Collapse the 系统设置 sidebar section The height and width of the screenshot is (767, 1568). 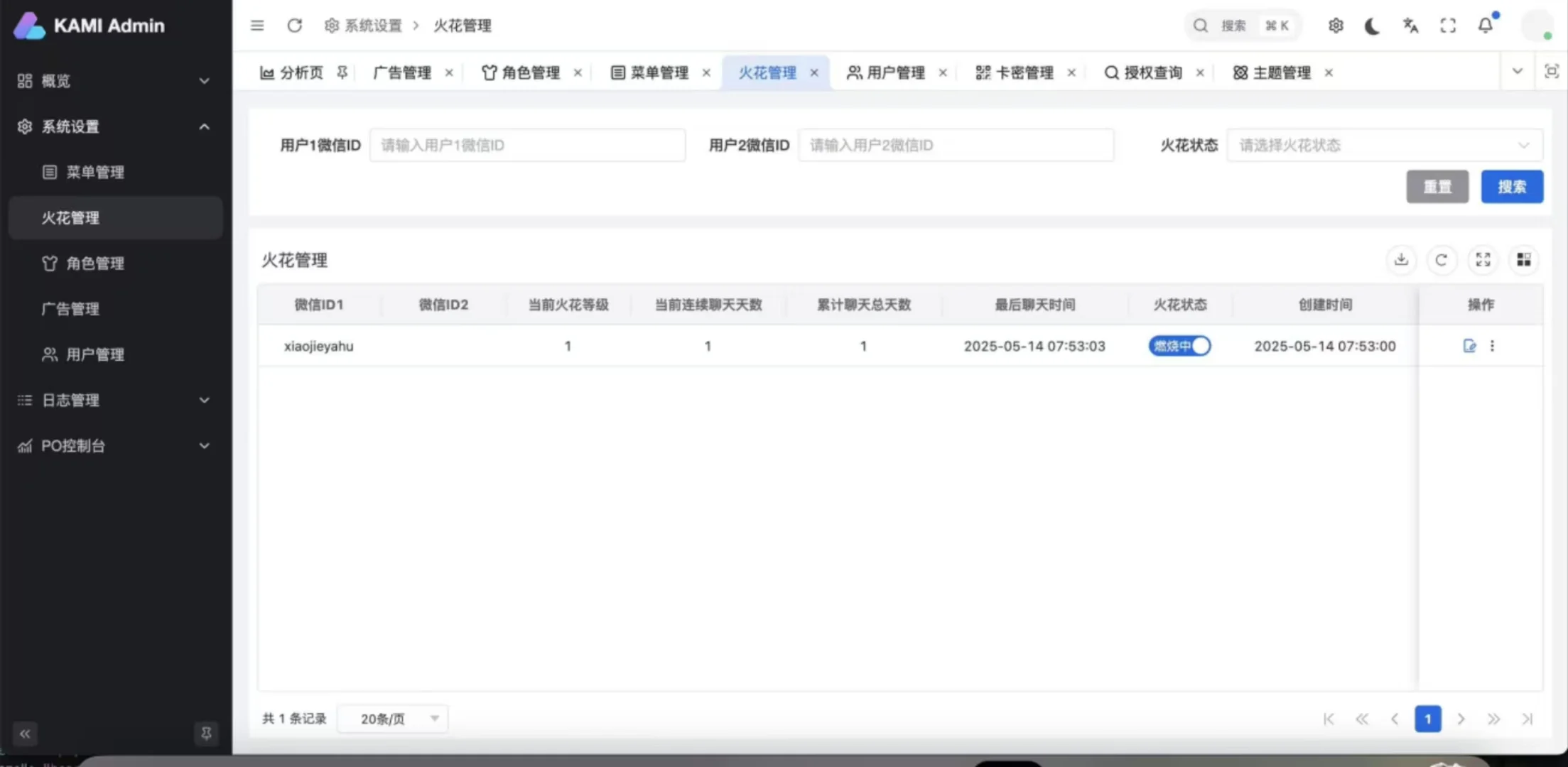204,126
